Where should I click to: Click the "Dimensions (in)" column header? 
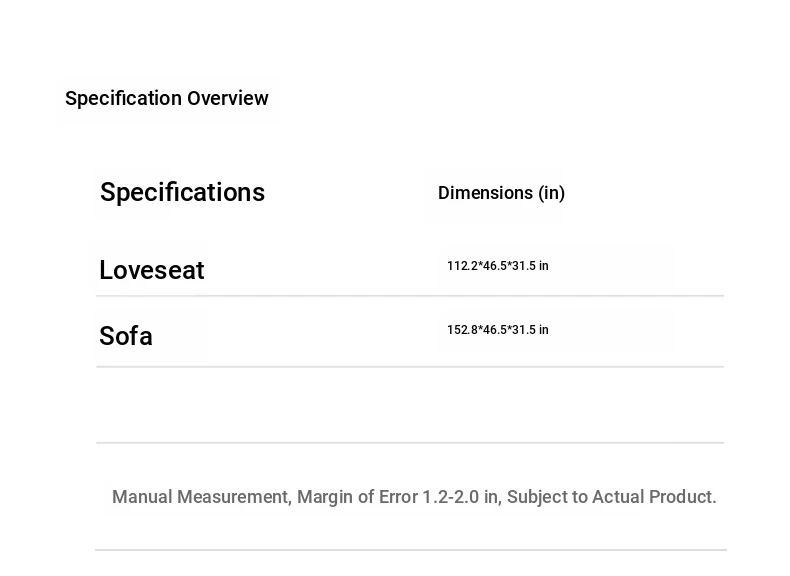[501, 193]
